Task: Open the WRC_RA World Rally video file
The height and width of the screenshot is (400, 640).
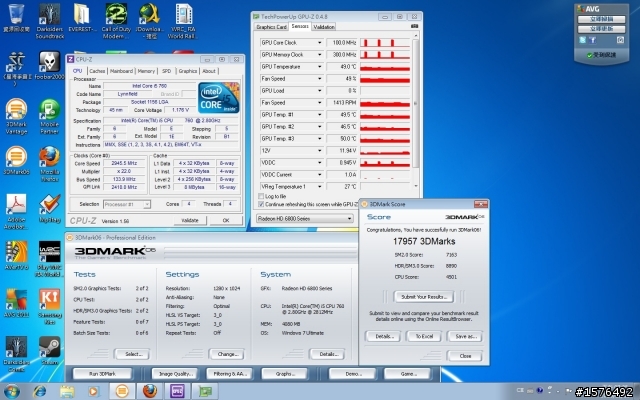Action: pyautogui.click(x=182, y=20)
